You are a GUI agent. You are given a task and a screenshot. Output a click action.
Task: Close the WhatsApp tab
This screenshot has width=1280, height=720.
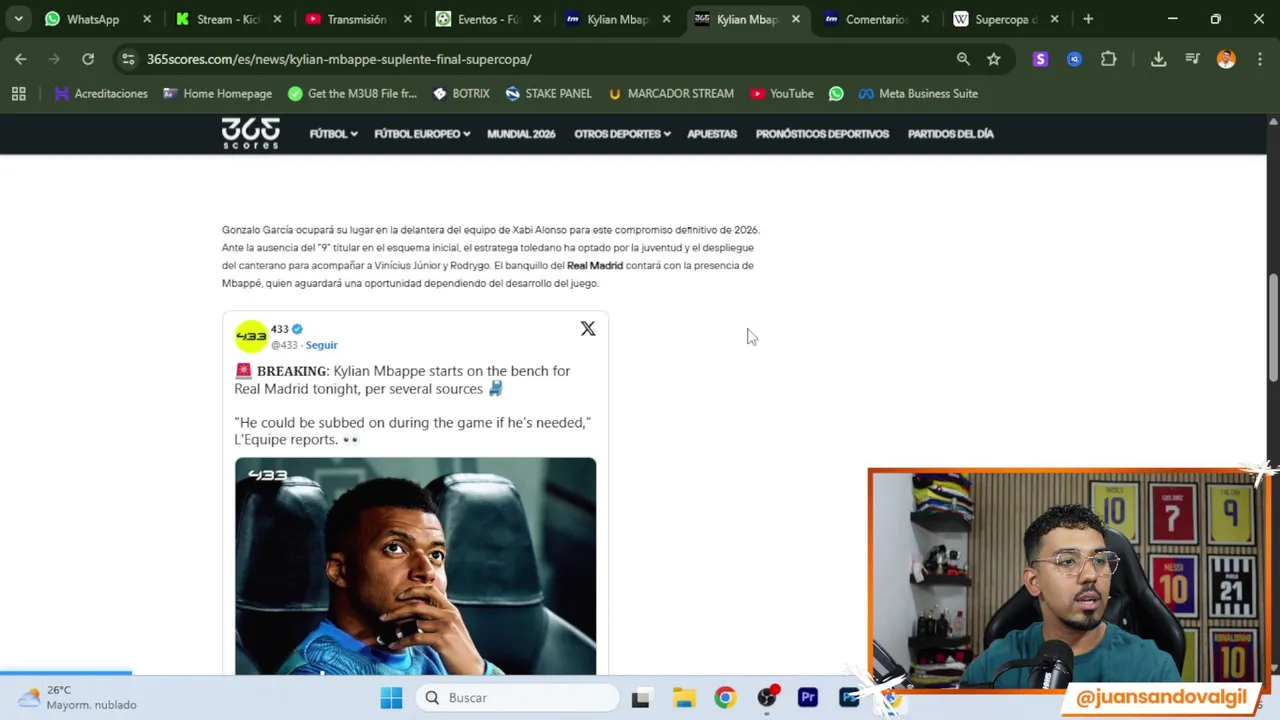(x=147, y=19)
